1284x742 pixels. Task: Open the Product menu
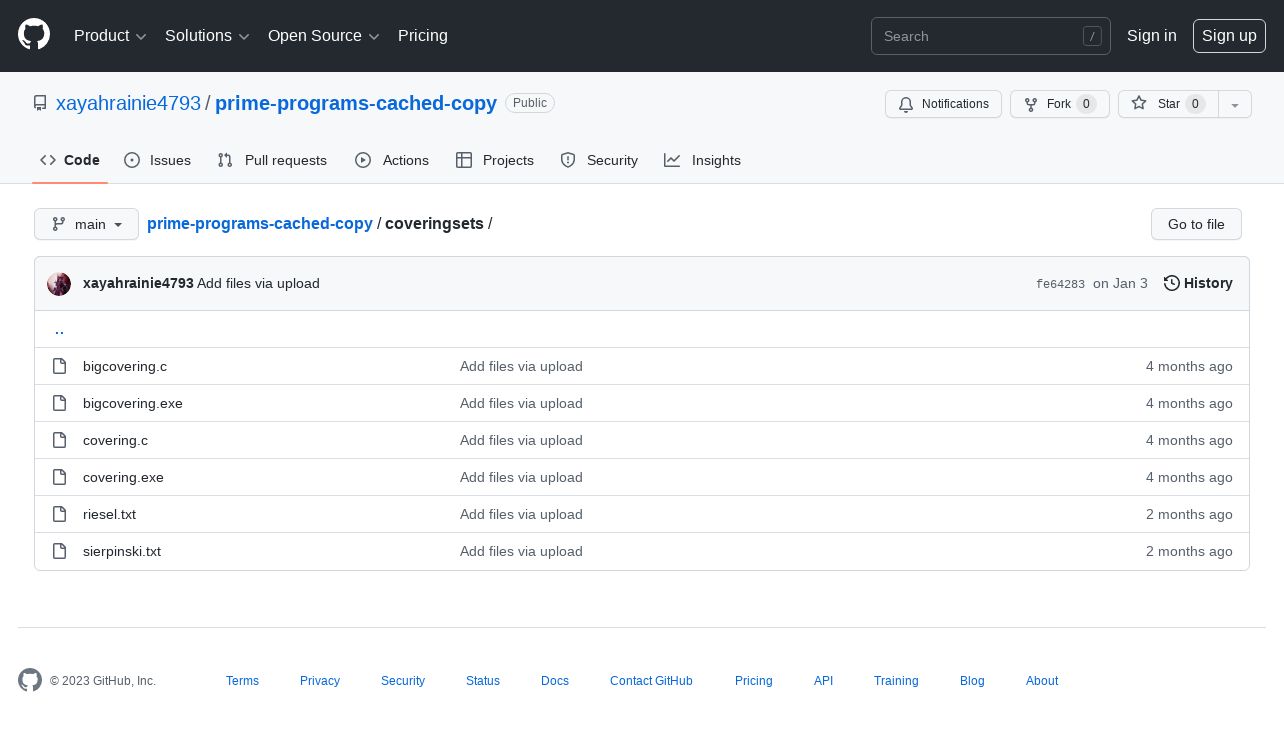tap(110, 36)
